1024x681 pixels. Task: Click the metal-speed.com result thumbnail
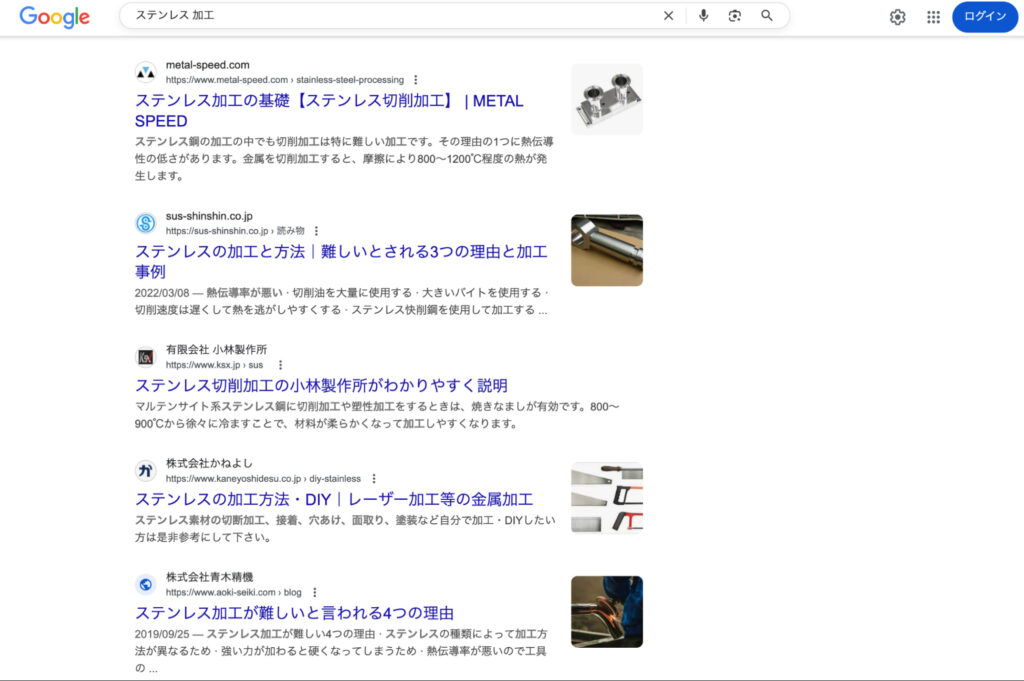point(607,99)
